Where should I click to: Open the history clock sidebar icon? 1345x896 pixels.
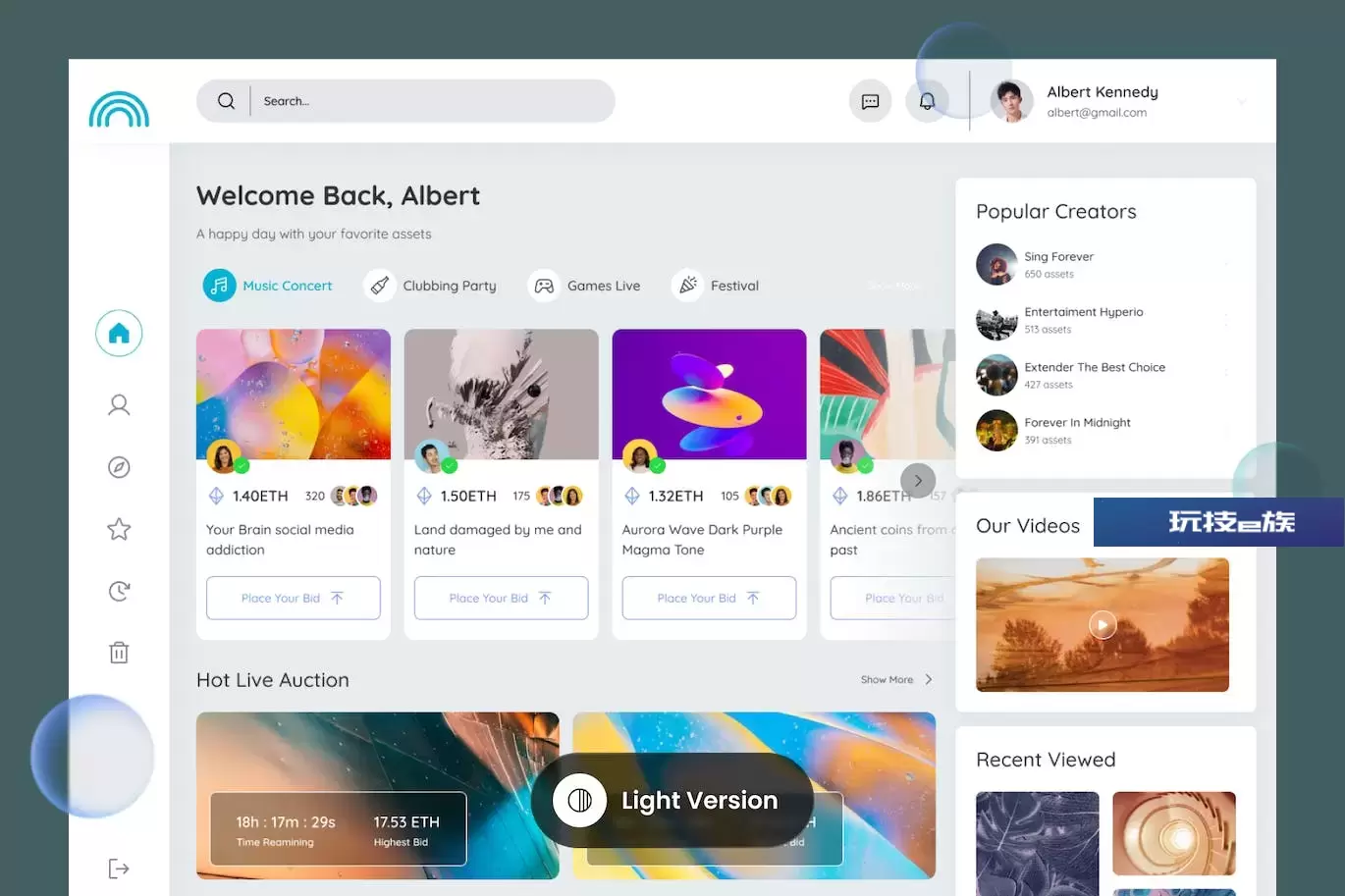point(119,591)
